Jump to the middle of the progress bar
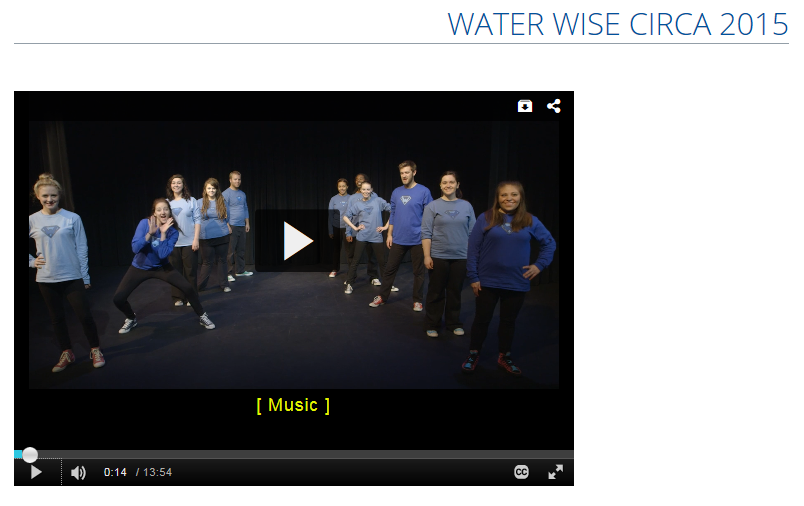Screen dimensions: 804x506 [x=294, y=454]
